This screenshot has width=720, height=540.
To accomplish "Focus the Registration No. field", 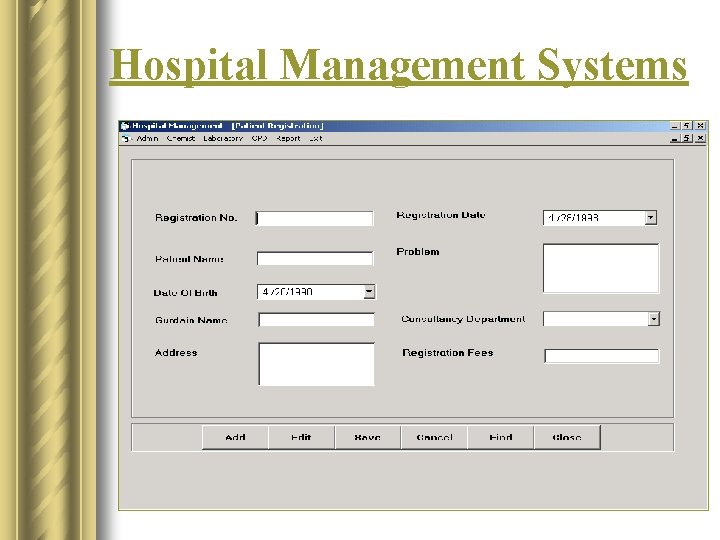I will 315,218.
